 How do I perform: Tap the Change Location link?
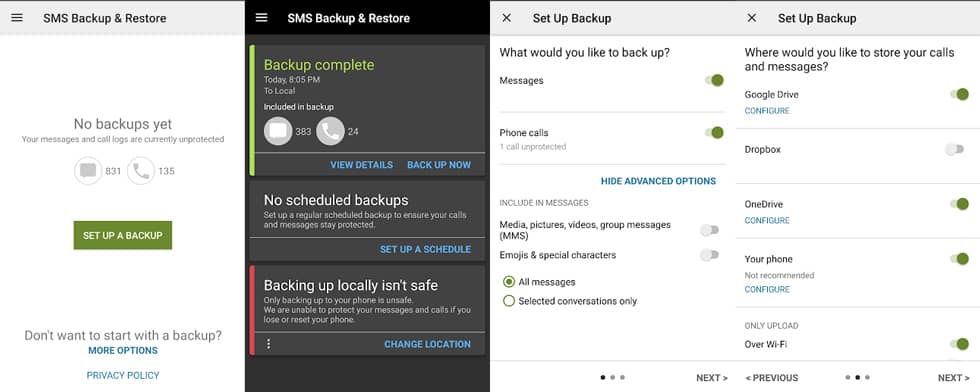pos(428,344)
